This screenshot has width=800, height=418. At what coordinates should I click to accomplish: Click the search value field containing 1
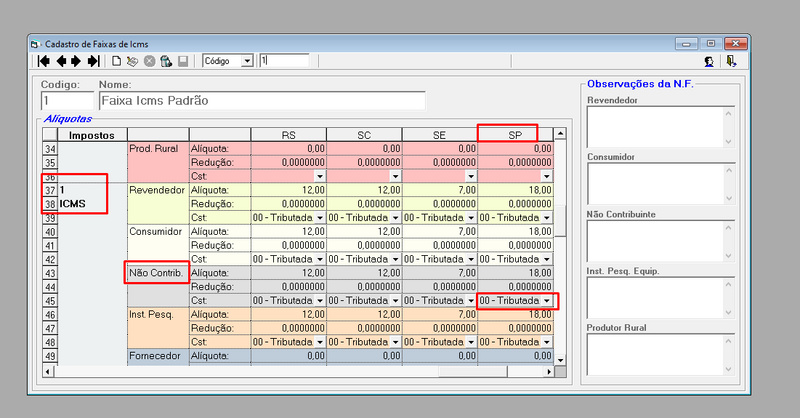coord(284,61)
